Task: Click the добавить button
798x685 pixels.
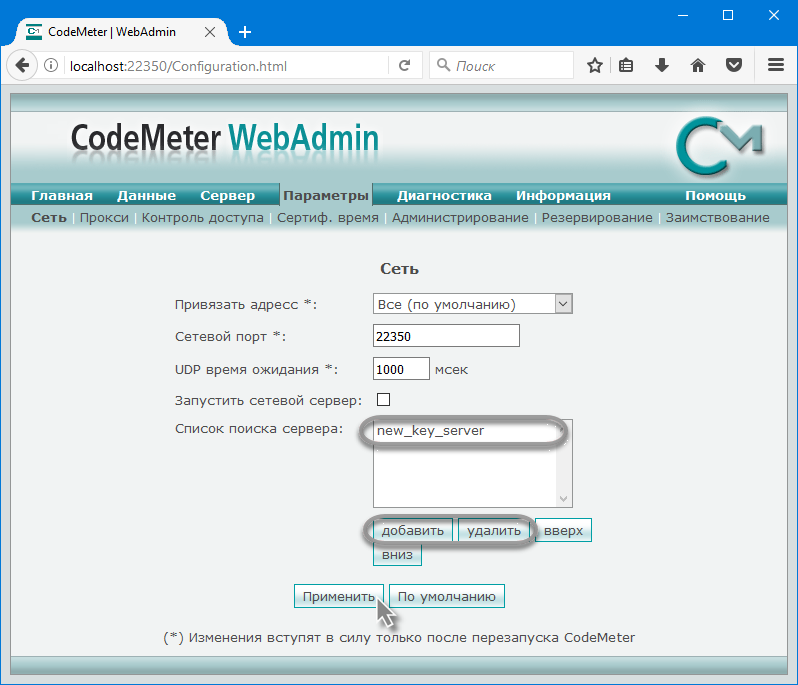Action: (413, 530)
